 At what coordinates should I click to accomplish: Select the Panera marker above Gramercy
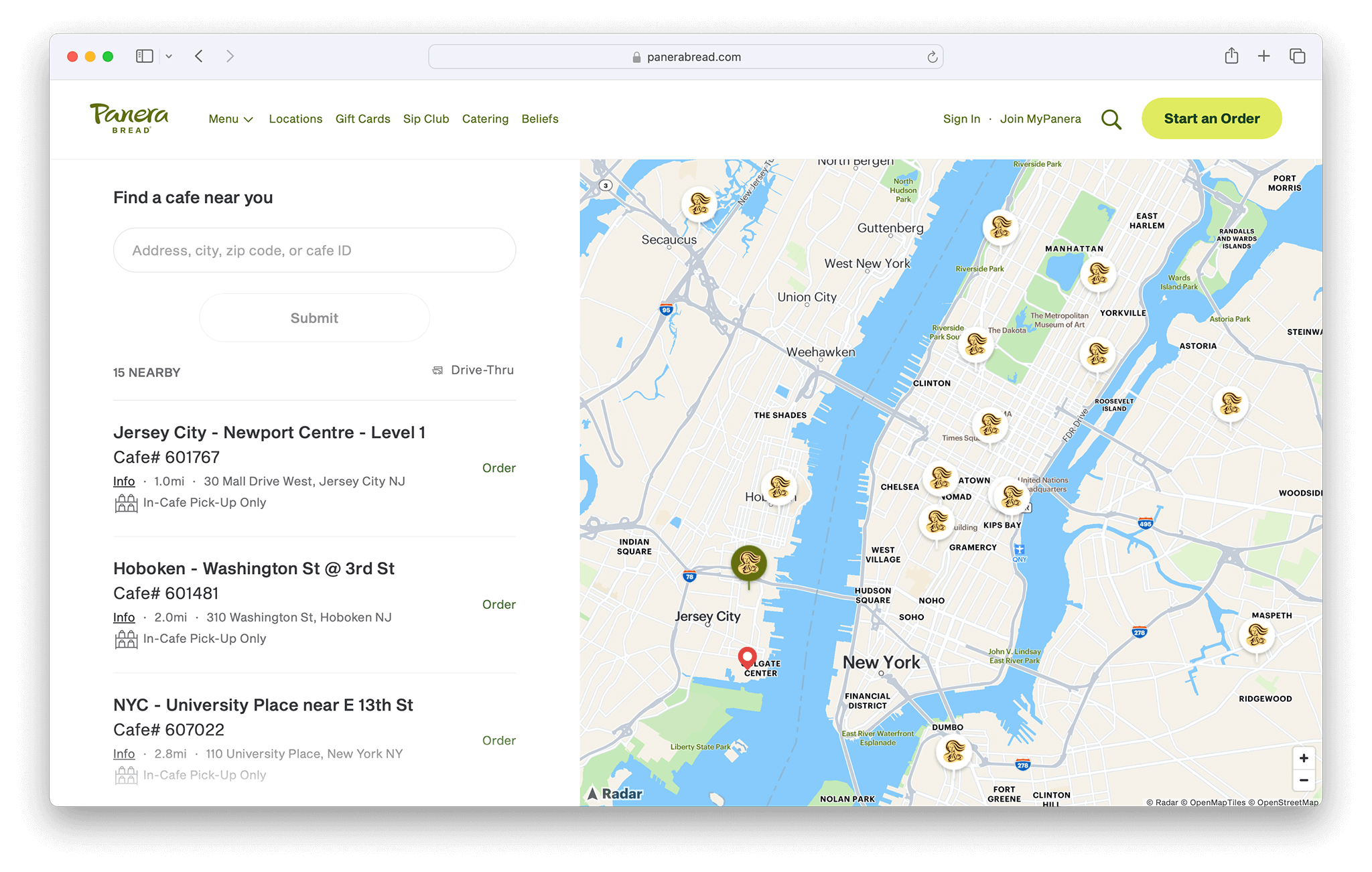(x=937, y=522)
